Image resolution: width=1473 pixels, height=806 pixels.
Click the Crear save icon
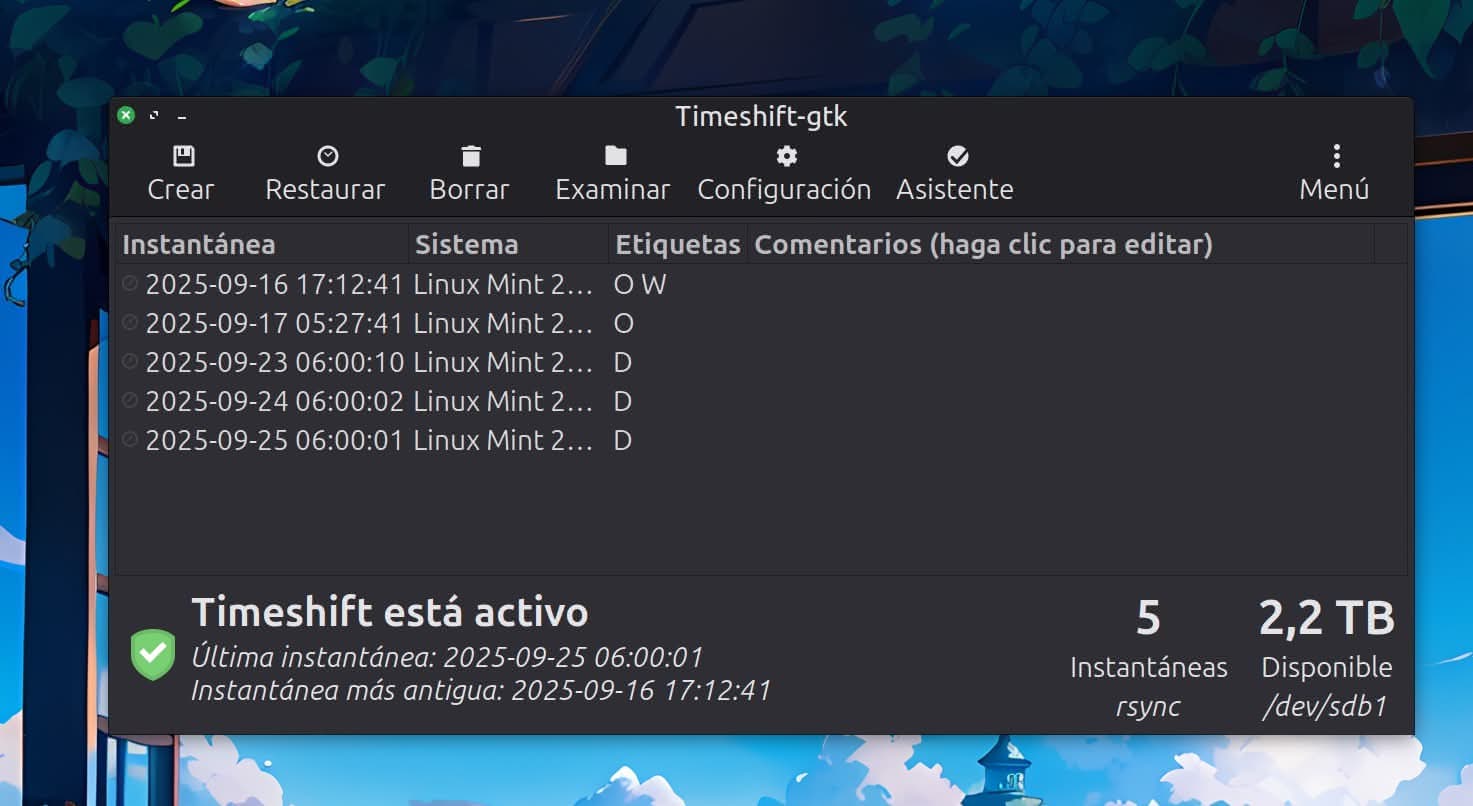click(183, 156)
